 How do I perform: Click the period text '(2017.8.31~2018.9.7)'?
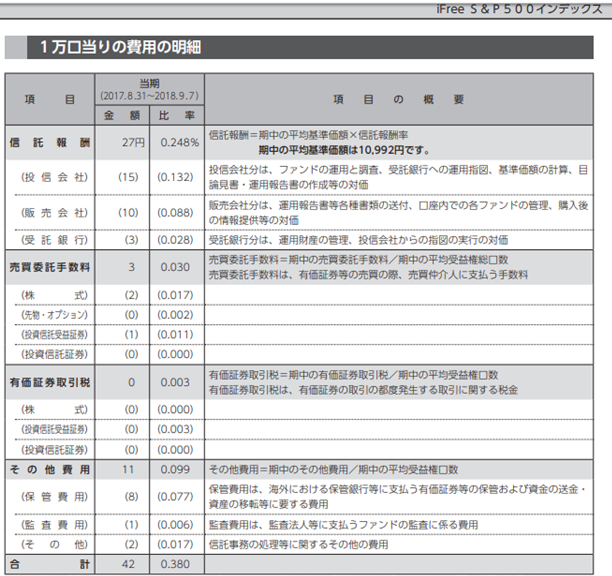[149, 96]
